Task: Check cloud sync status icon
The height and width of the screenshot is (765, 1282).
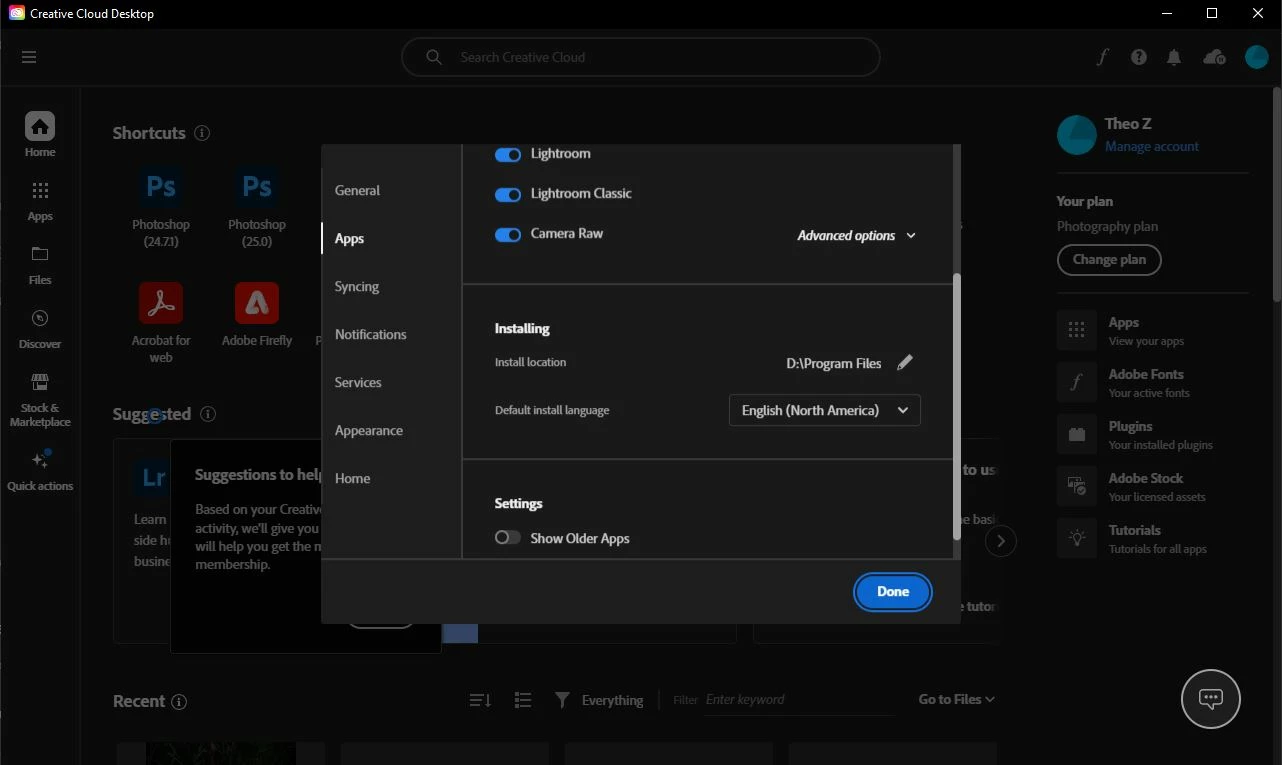Action: [1215, 57]
